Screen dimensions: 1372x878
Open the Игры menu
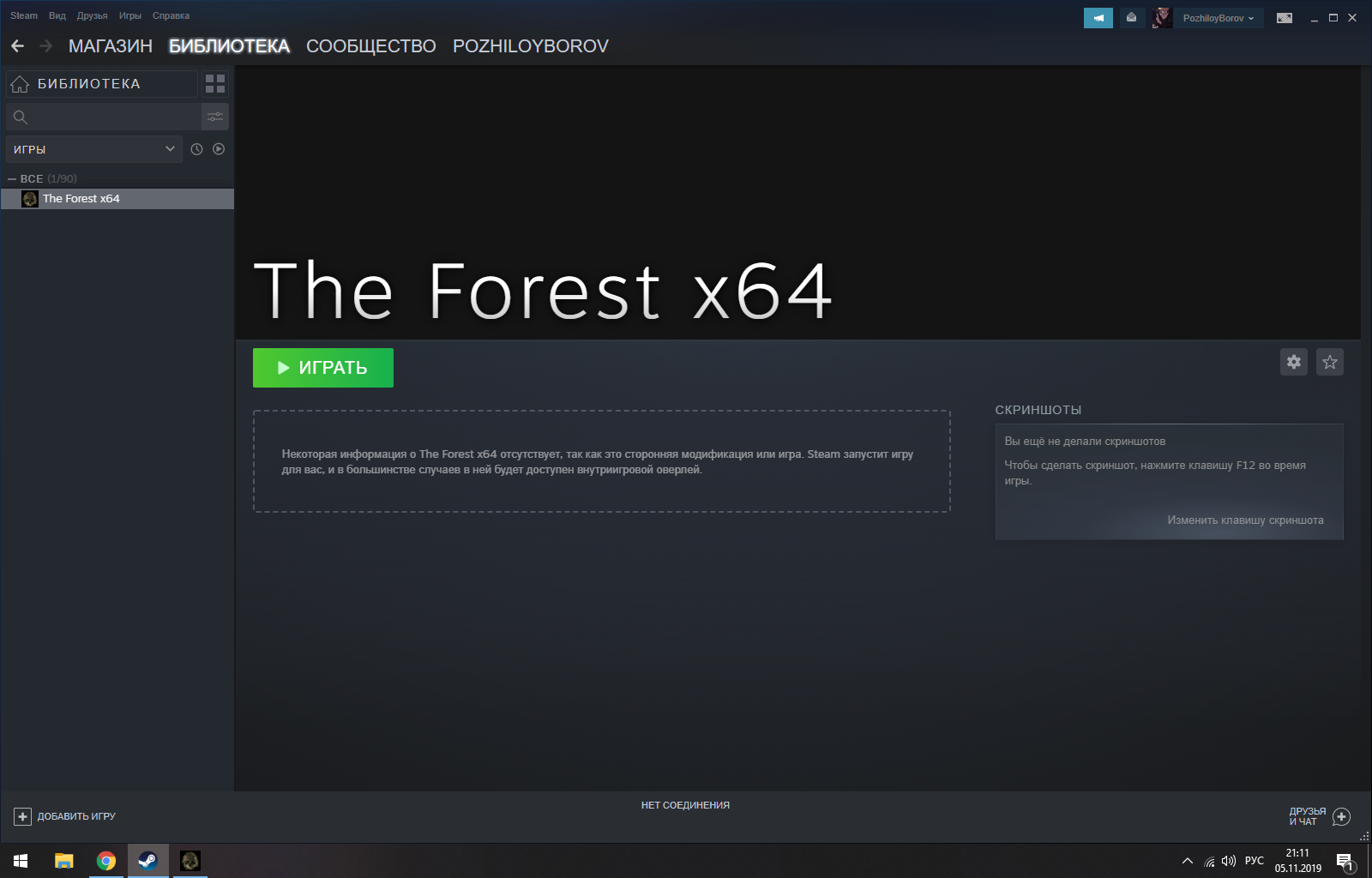coord(130,15)
